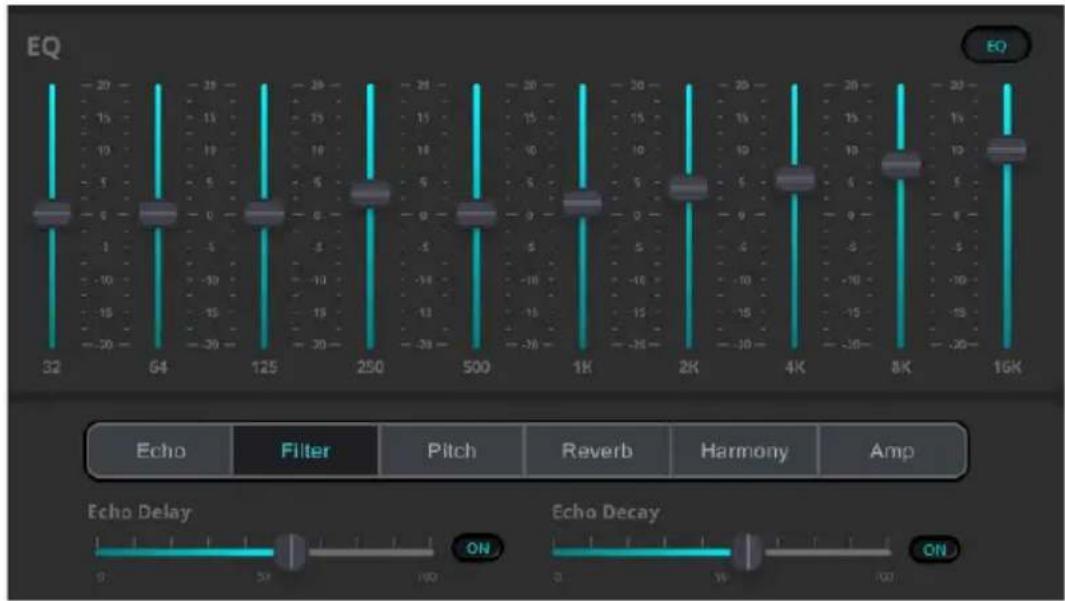Open the Reverb tab
The height and width of the screenshot is (601, 1065).
point(597,451)
